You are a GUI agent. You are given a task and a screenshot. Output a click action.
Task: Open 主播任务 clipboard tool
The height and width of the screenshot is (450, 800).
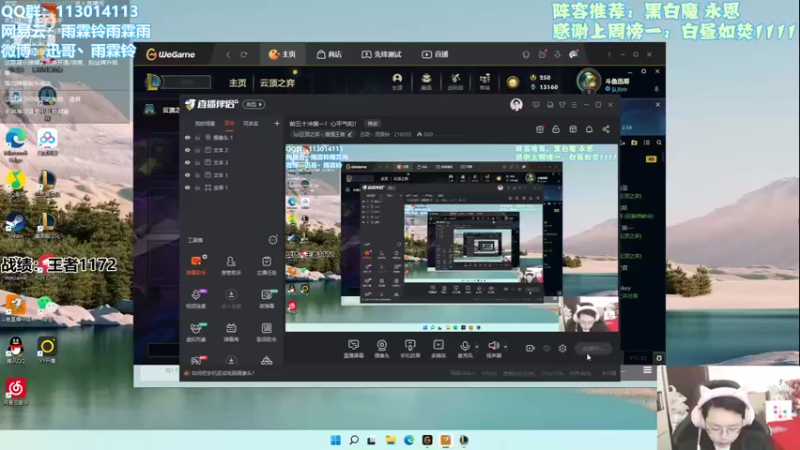[x=266, y=265]
